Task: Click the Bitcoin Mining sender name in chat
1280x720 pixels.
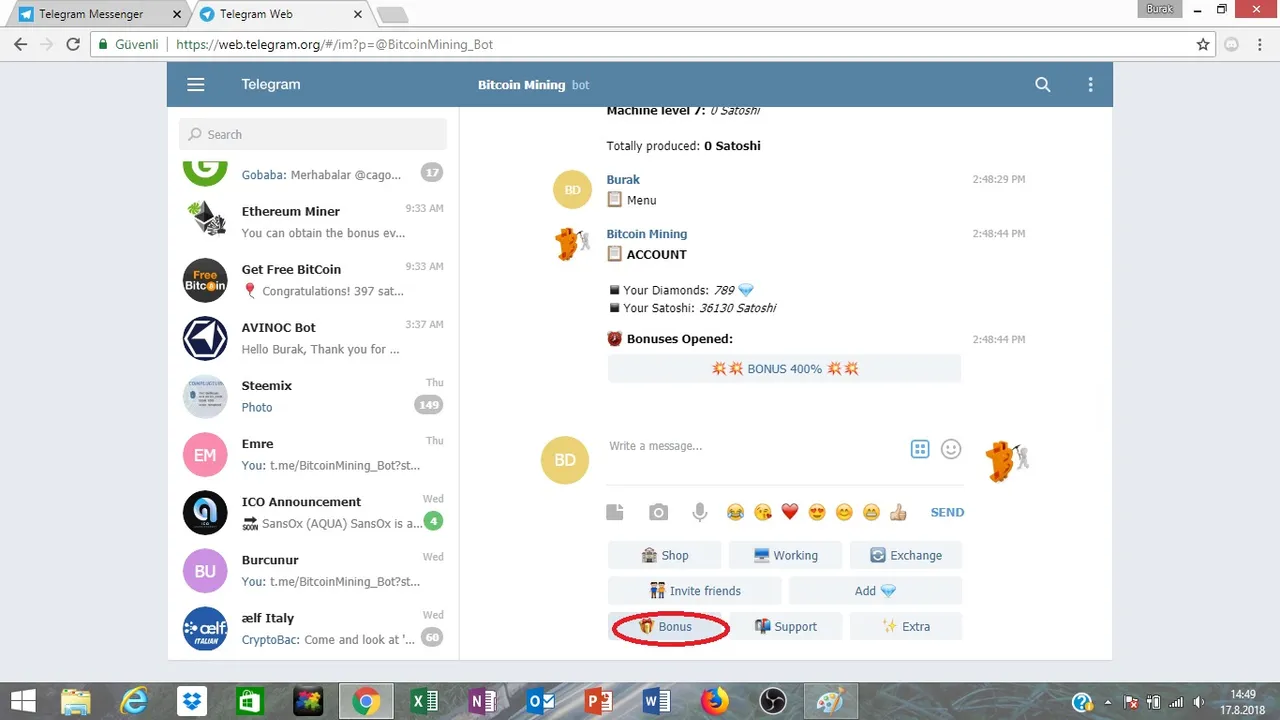Action: point(646,234)
